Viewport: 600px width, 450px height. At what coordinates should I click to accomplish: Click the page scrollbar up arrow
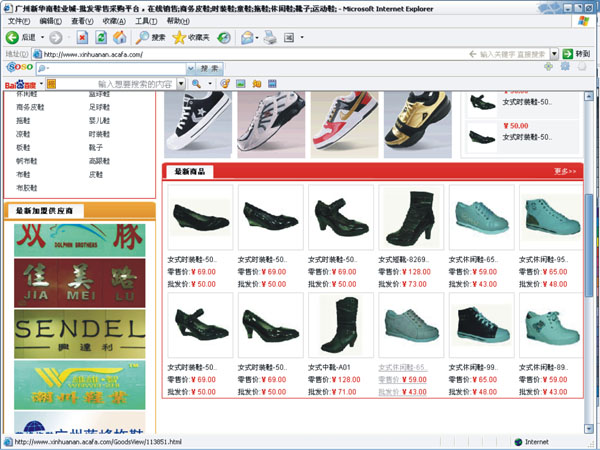[589, 96]
